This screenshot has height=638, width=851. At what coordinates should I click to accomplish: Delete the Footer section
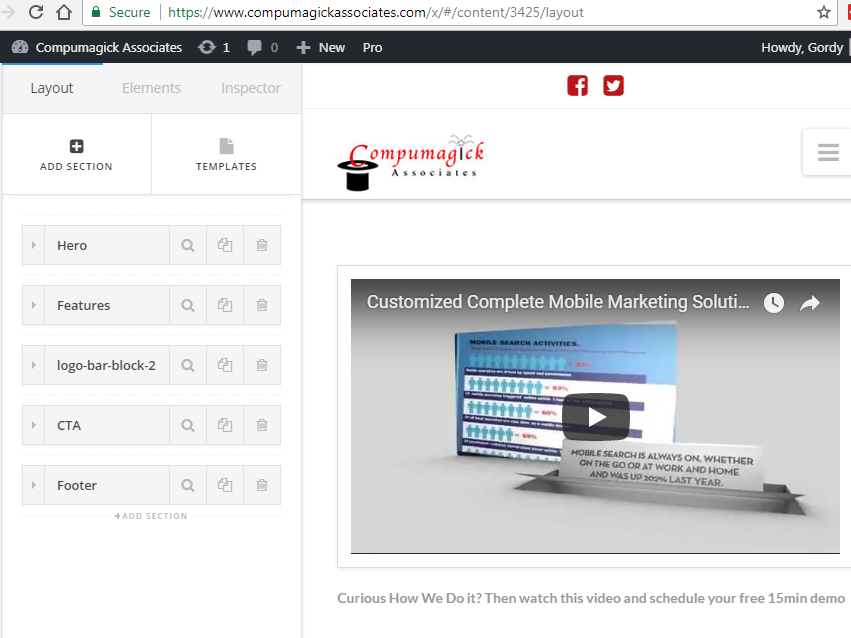click(262, 485)
